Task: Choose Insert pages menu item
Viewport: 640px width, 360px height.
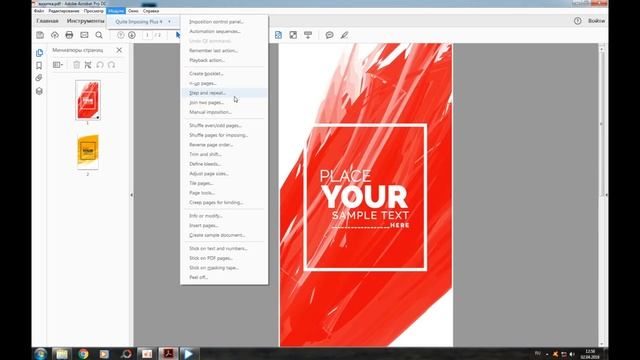Action: (224, 225)
